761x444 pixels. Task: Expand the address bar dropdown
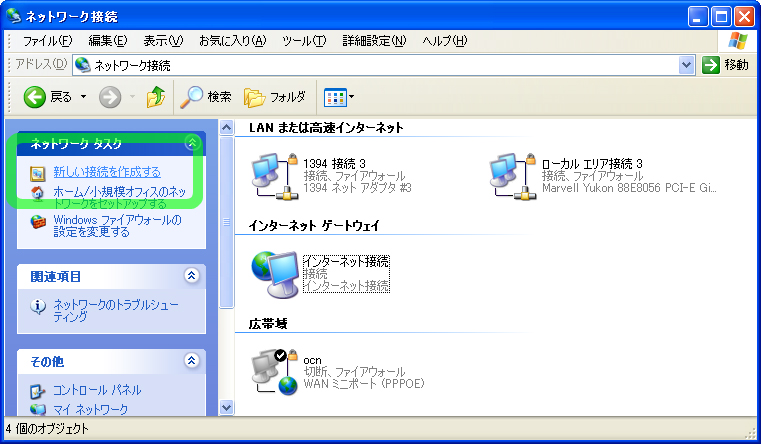(686, 65)
